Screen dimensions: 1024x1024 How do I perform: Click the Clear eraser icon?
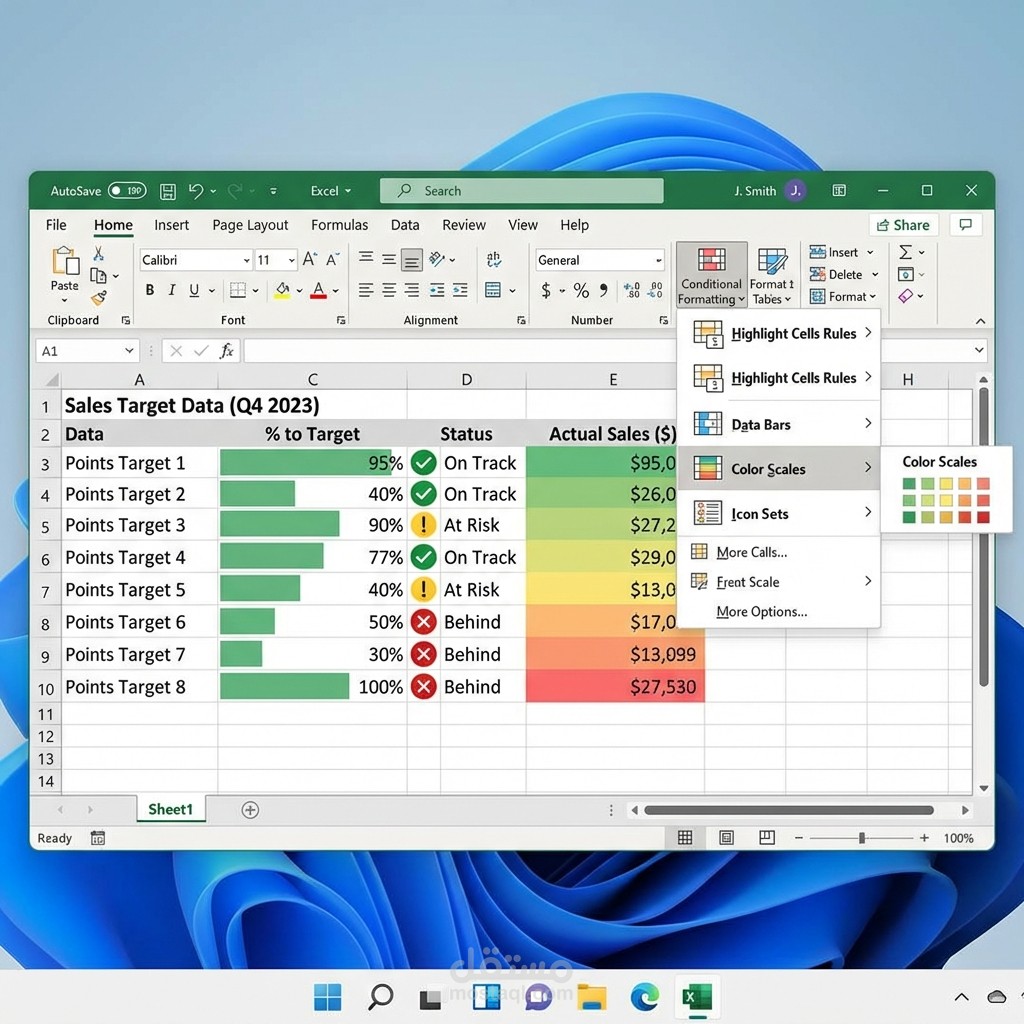(905, 296)
